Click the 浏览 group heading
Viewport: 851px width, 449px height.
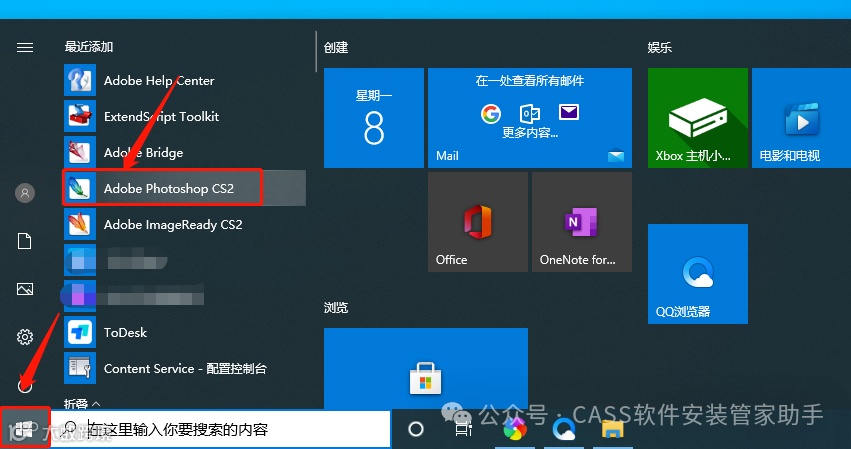tap(336, 308)
